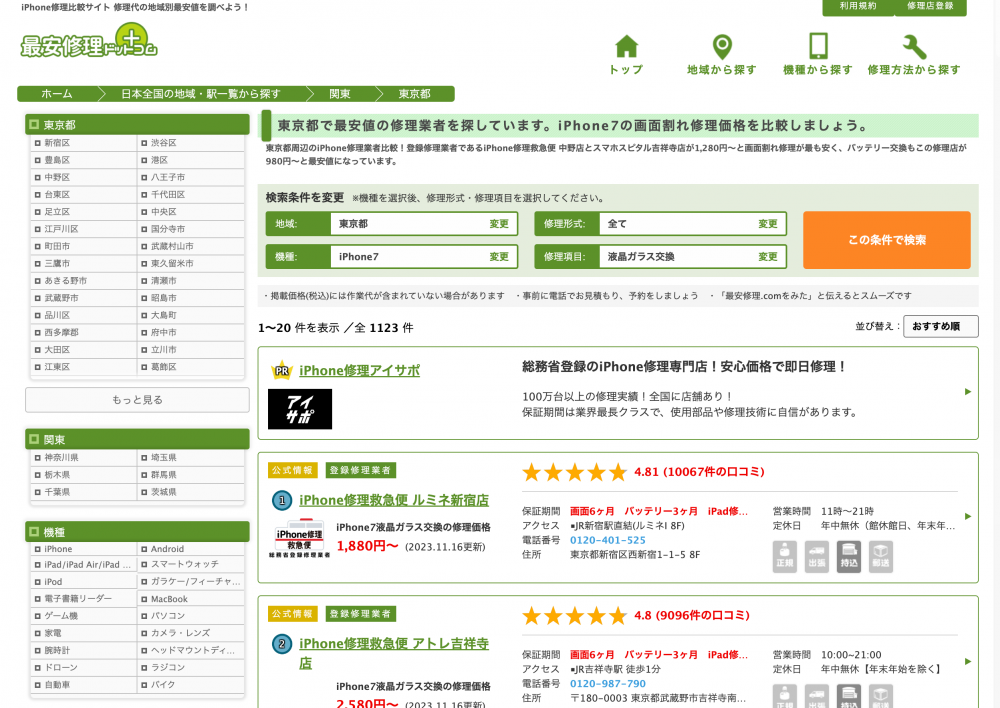Select 神奈川県 under 関東

[62, 457]
